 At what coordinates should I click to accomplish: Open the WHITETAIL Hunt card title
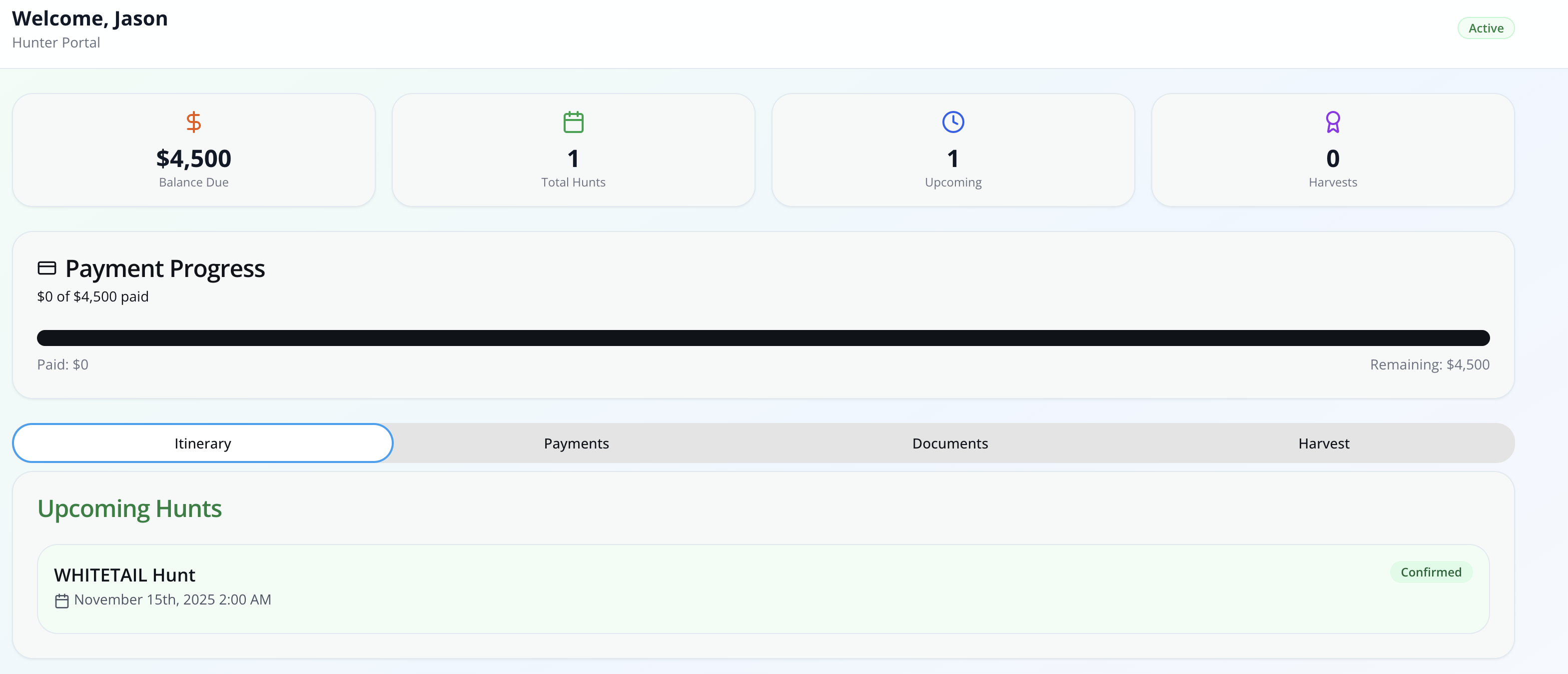[x=124, y=575]
